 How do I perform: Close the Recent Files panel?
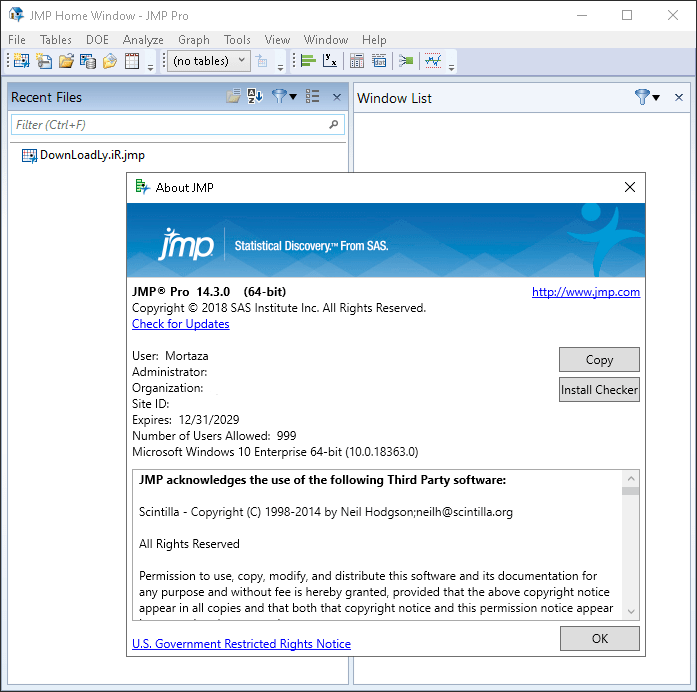(x=337, y=97)
